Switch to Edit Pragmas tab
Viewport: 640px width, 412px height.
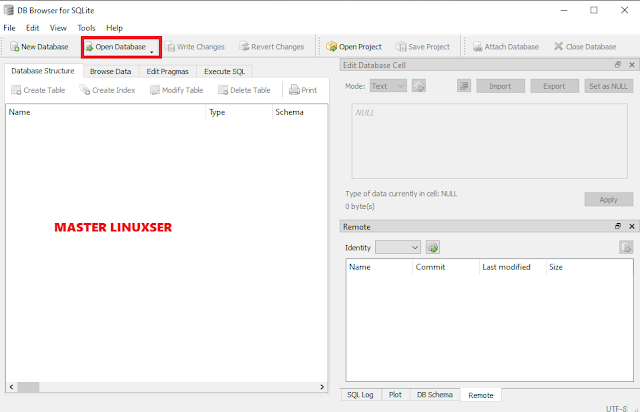coord(168,71)
